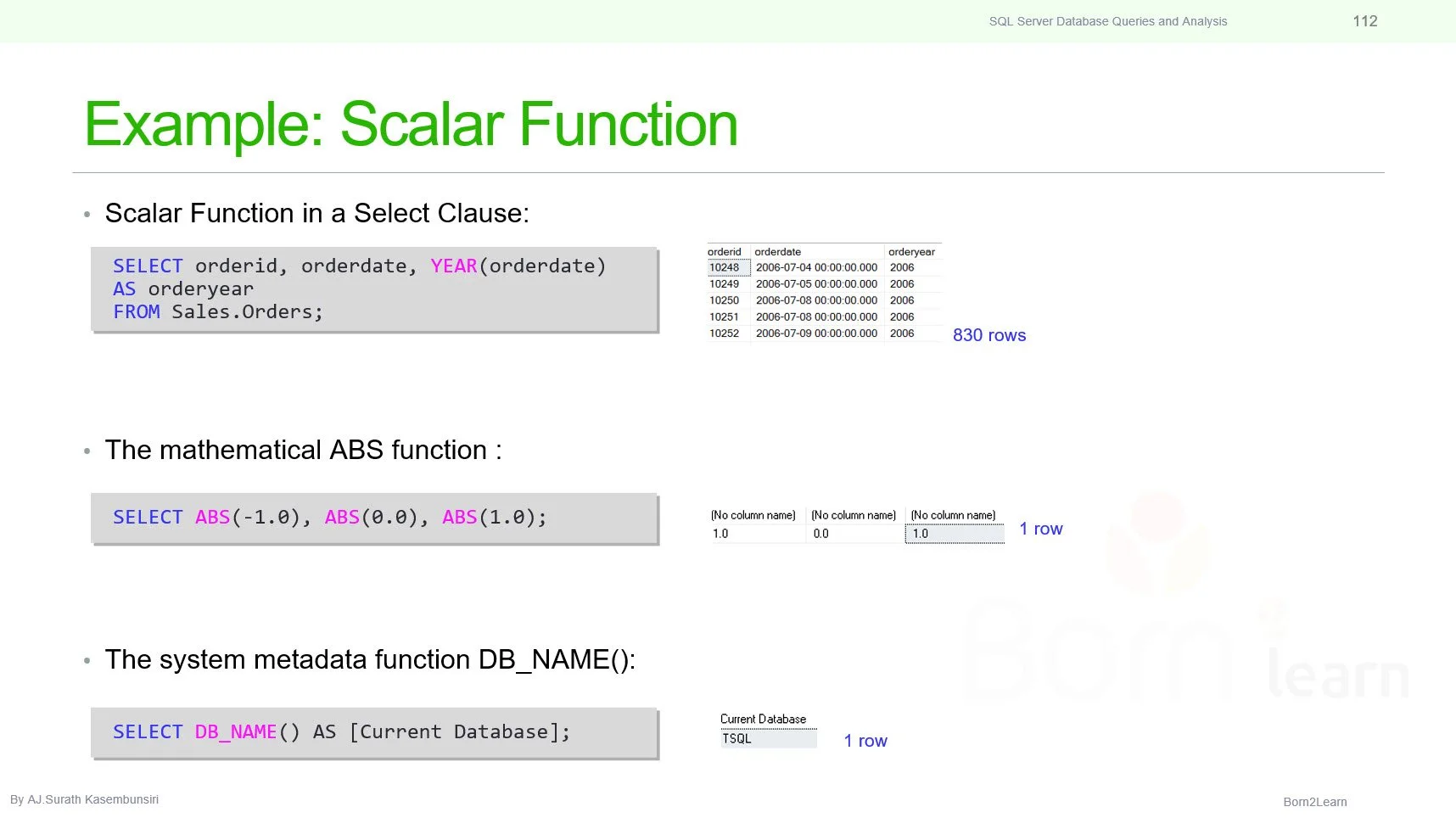Select row 10252 in the orders result
The image size is (1456, 818).
tap(824, 333)
